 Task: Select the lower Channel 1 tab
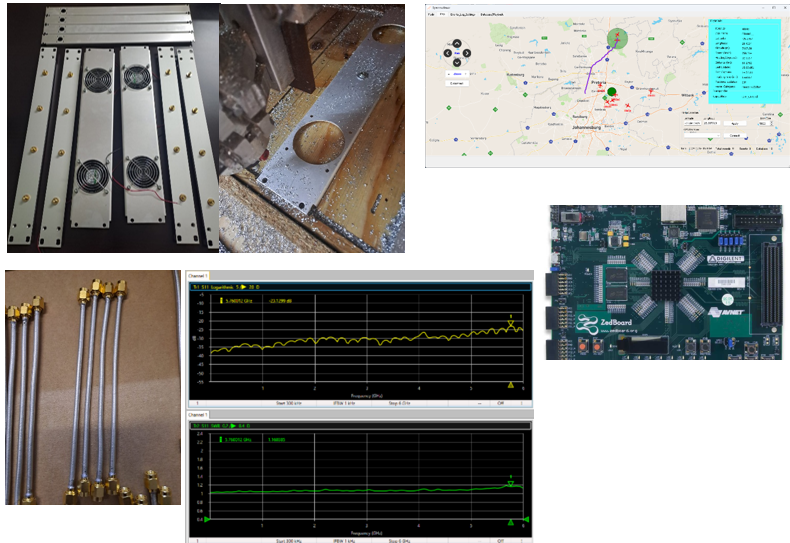pos(198,414)
